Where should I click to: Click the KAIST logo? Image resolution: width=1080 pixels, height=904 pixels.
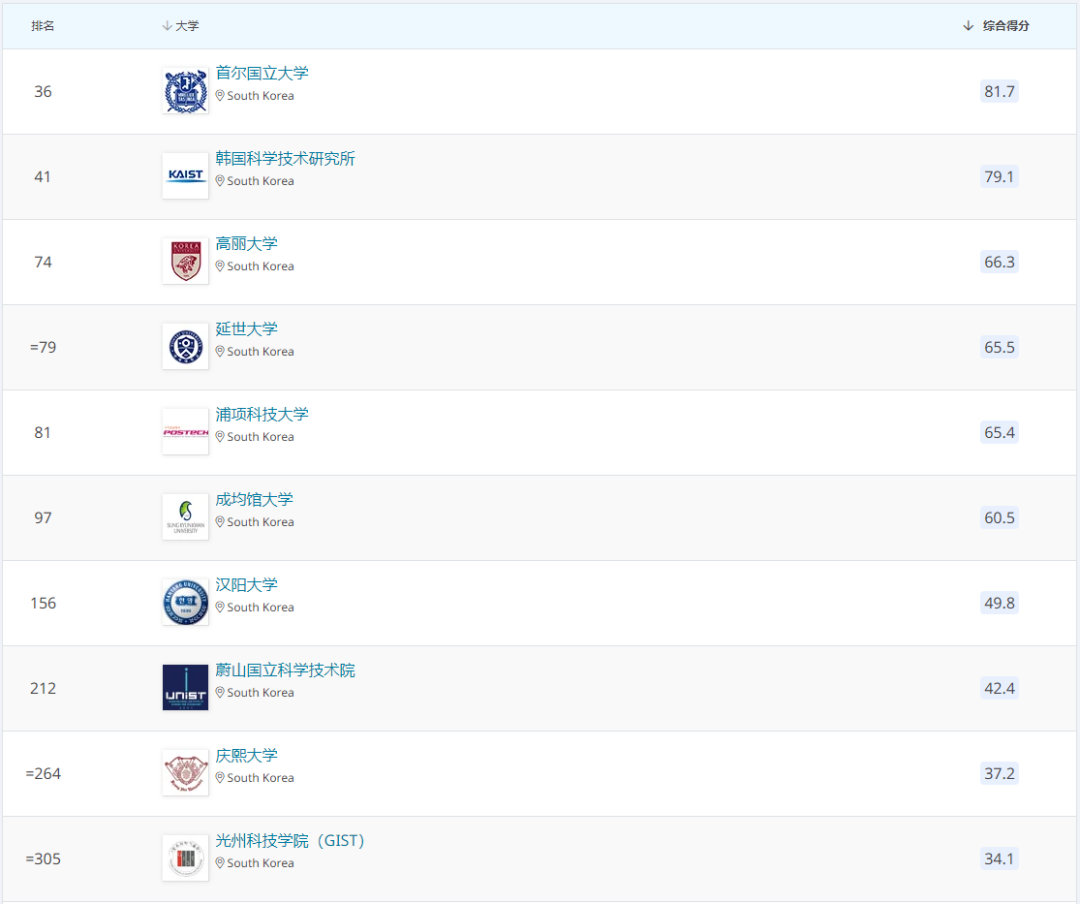[x=185, y=176]
